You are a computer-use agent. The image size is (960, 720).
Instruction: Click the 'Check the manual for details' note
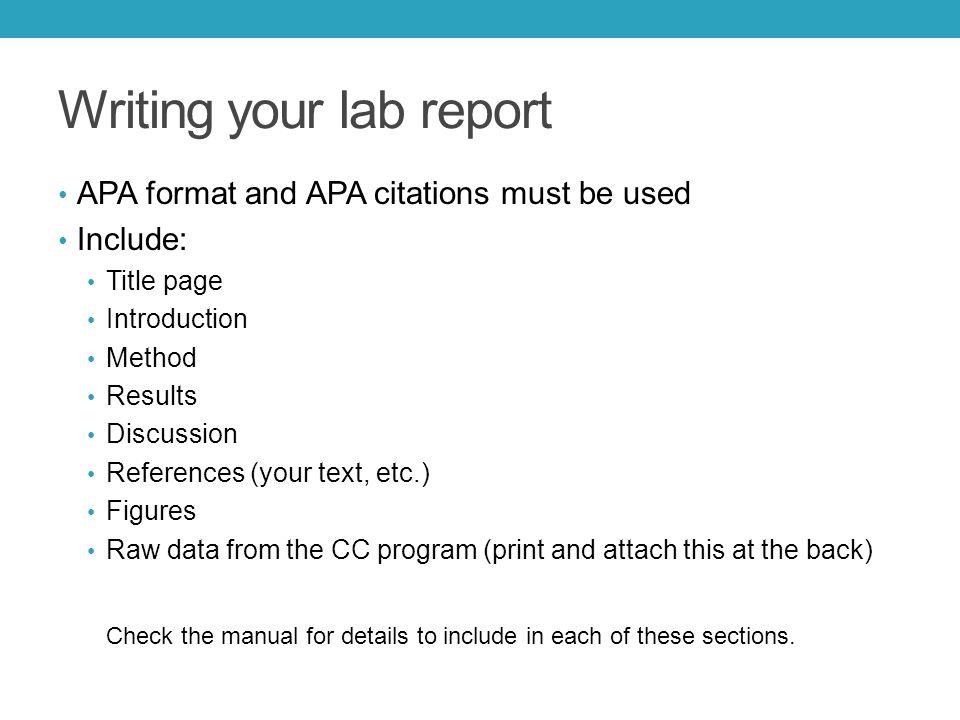450,636
